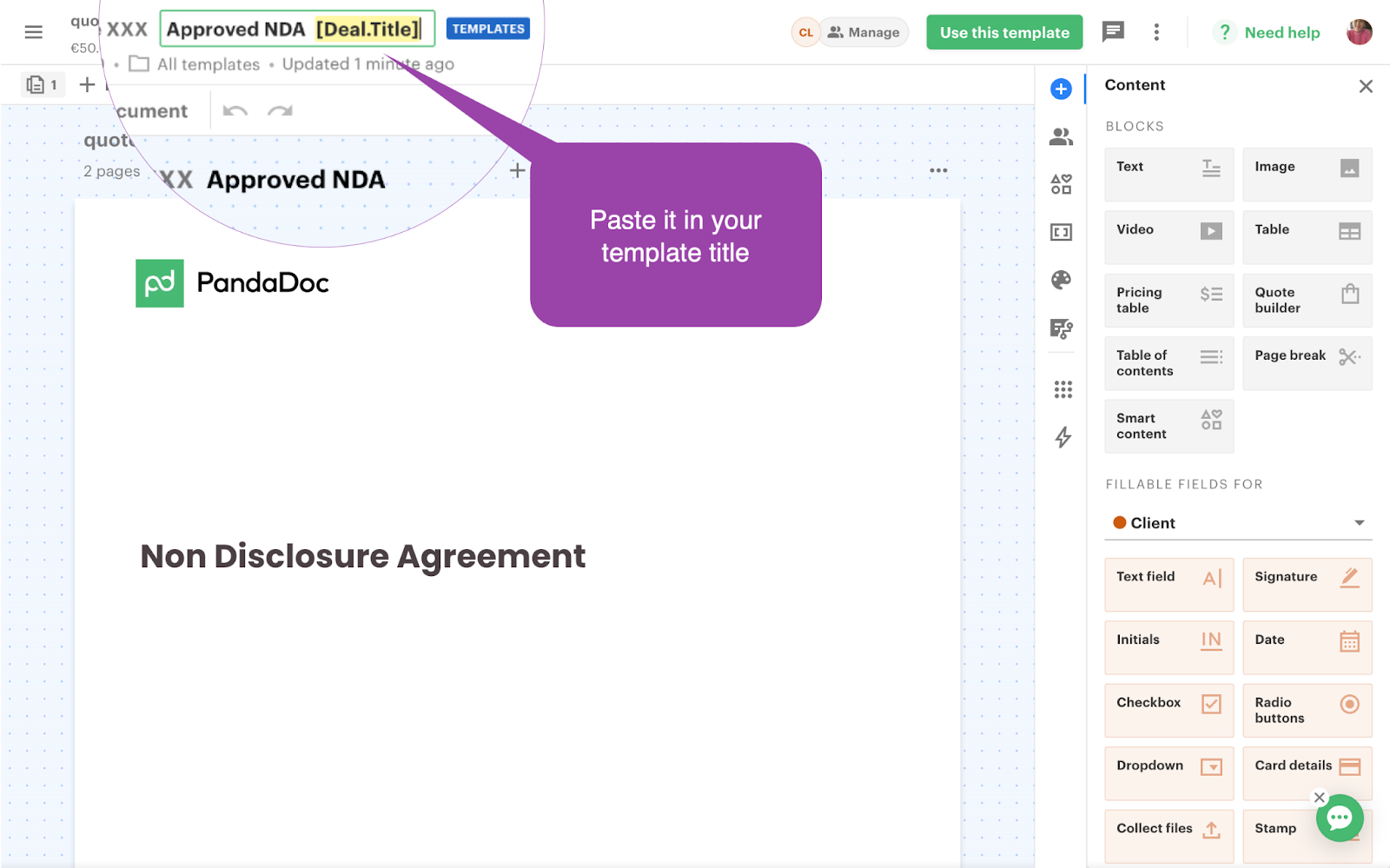Select the Radio buttons fillable field
Screen dimensions: 1390x868
[1307, 711]
